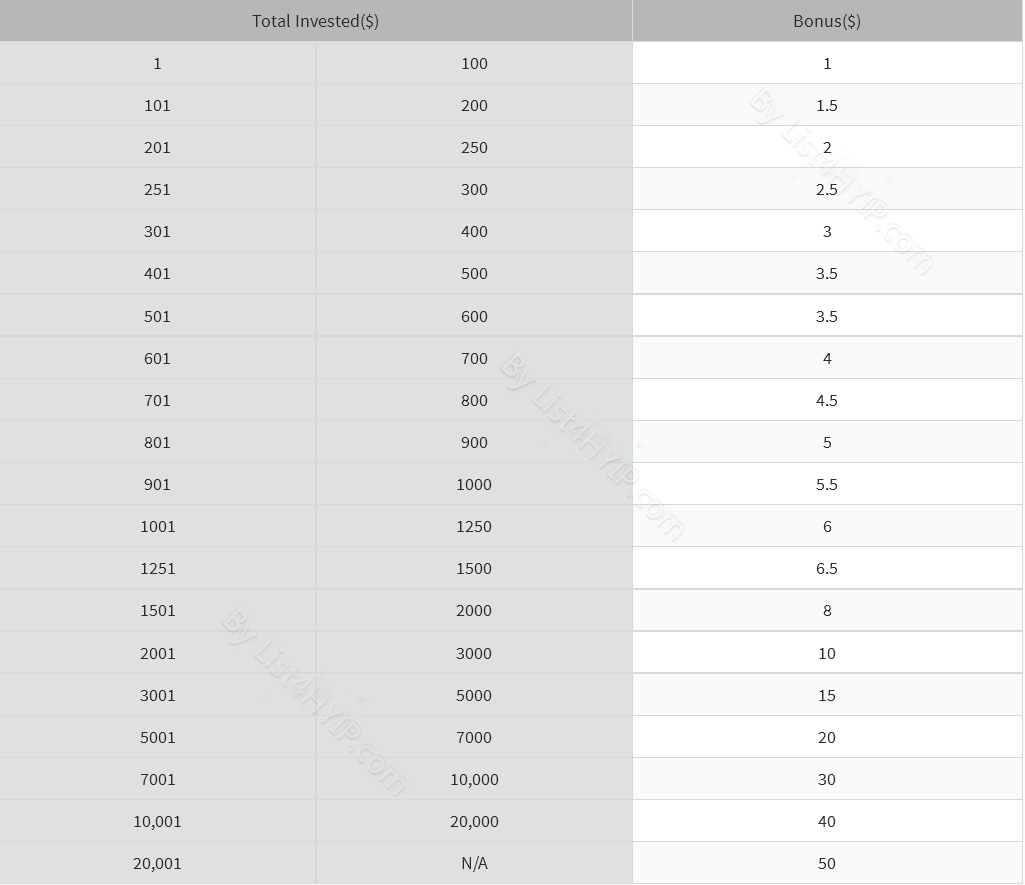This screenshot has height=885, width=1025.
Task: Click the bonus value 4.5
Action: pyautogui.click(x=827, y=400)
